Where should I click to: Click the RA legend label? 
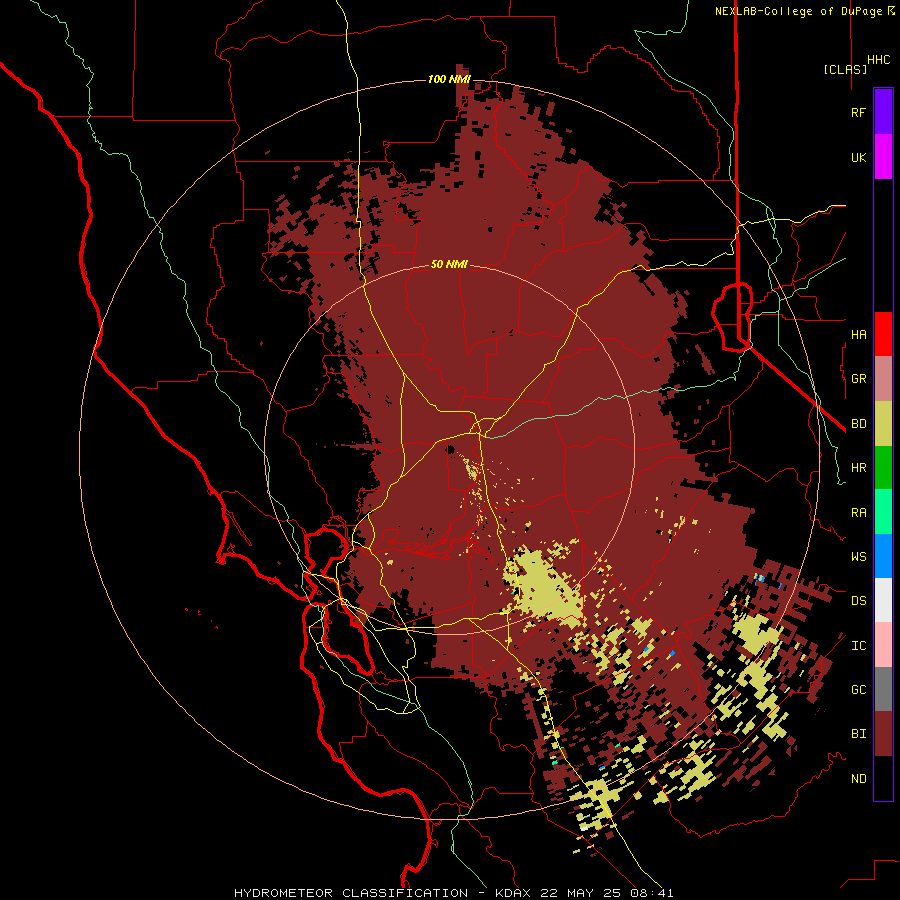tap(858, 513)
